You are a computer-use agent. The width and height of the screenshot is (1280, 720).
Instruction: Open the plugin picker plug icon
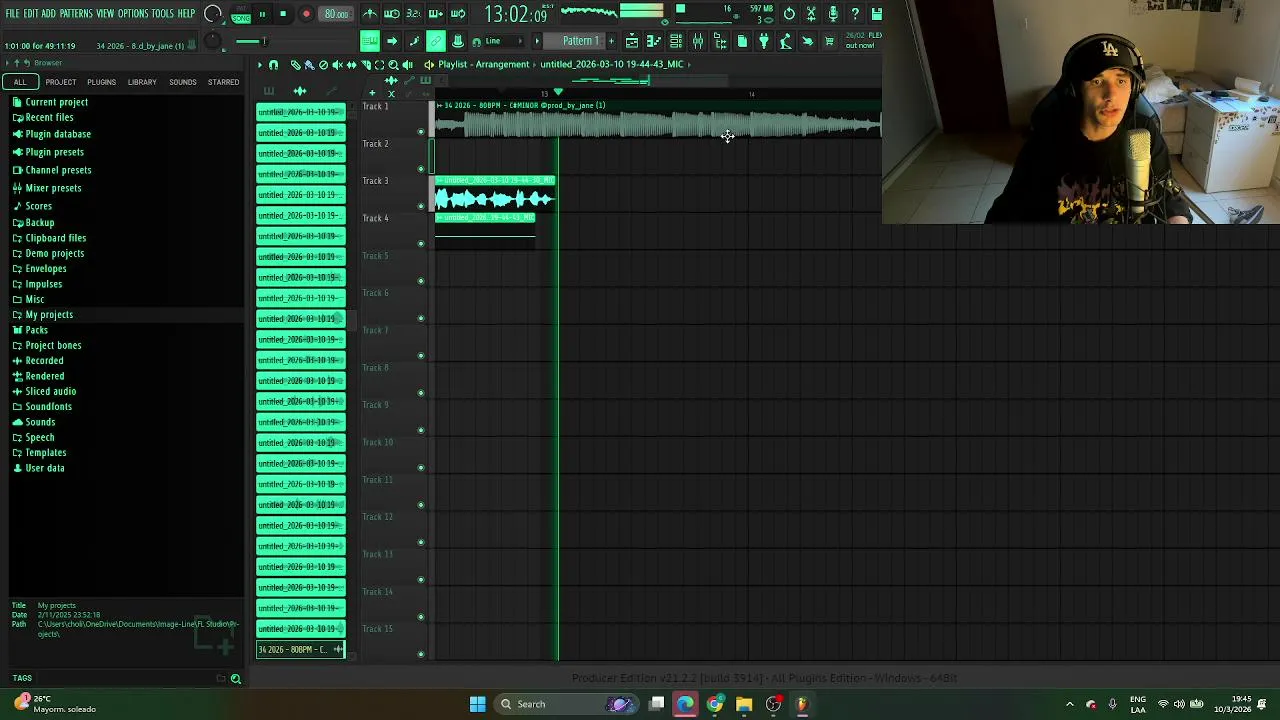click(x=763, y=41)
